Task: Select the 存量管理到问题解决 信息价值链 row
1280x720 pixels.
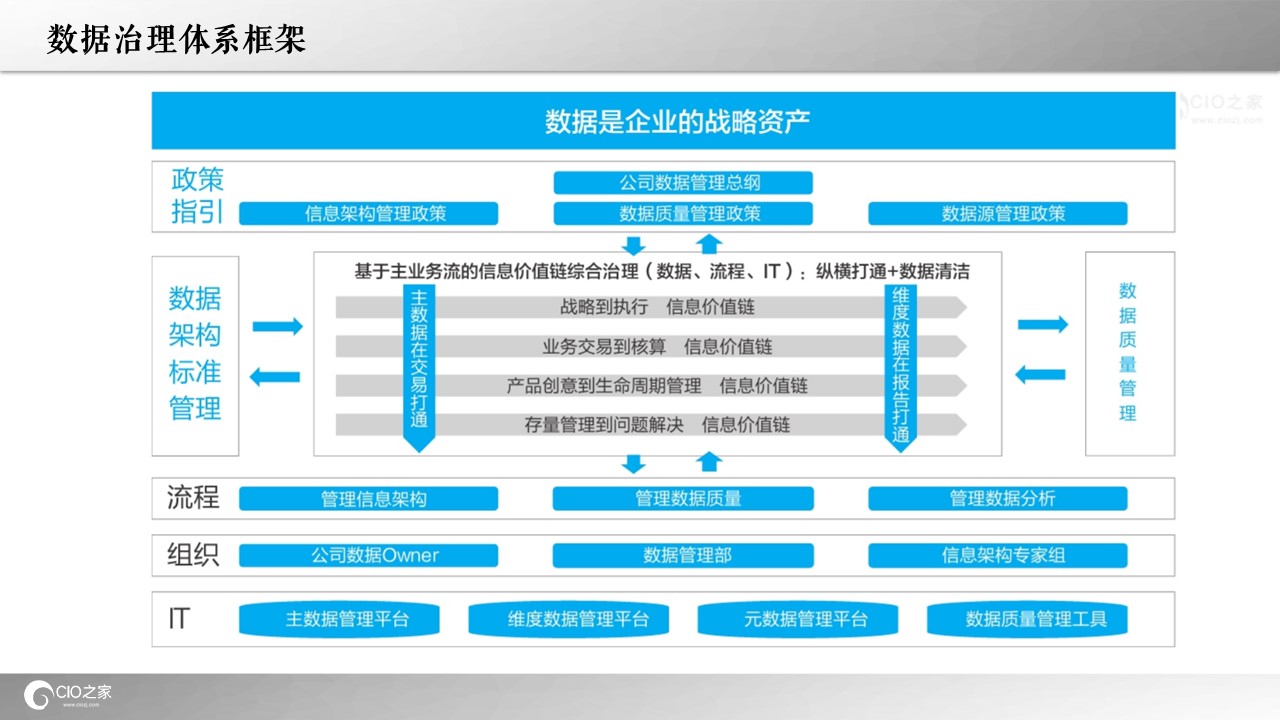Action: (651, 424)
